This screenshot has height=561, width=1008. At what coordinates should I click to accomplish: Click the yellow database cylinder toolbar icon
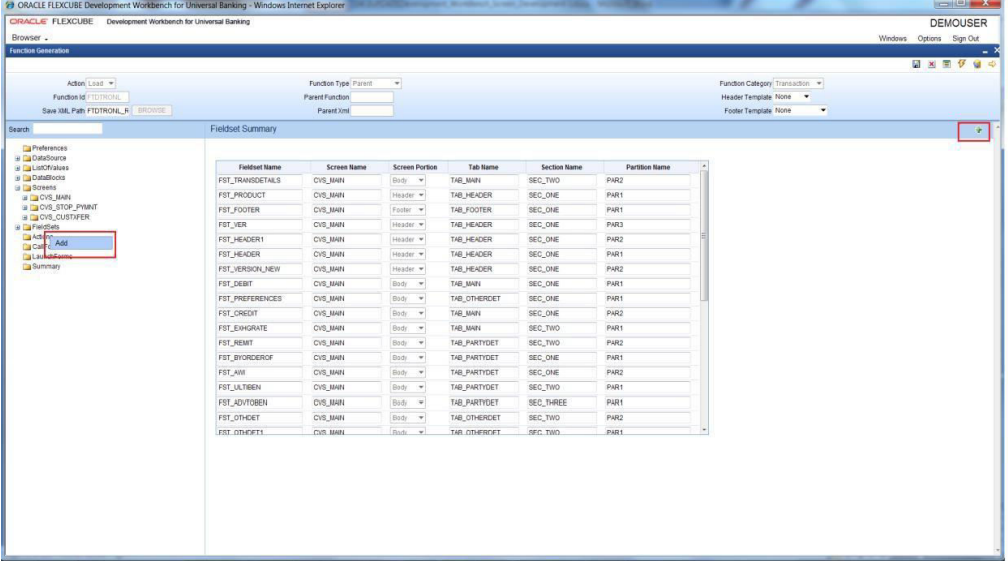977,64
